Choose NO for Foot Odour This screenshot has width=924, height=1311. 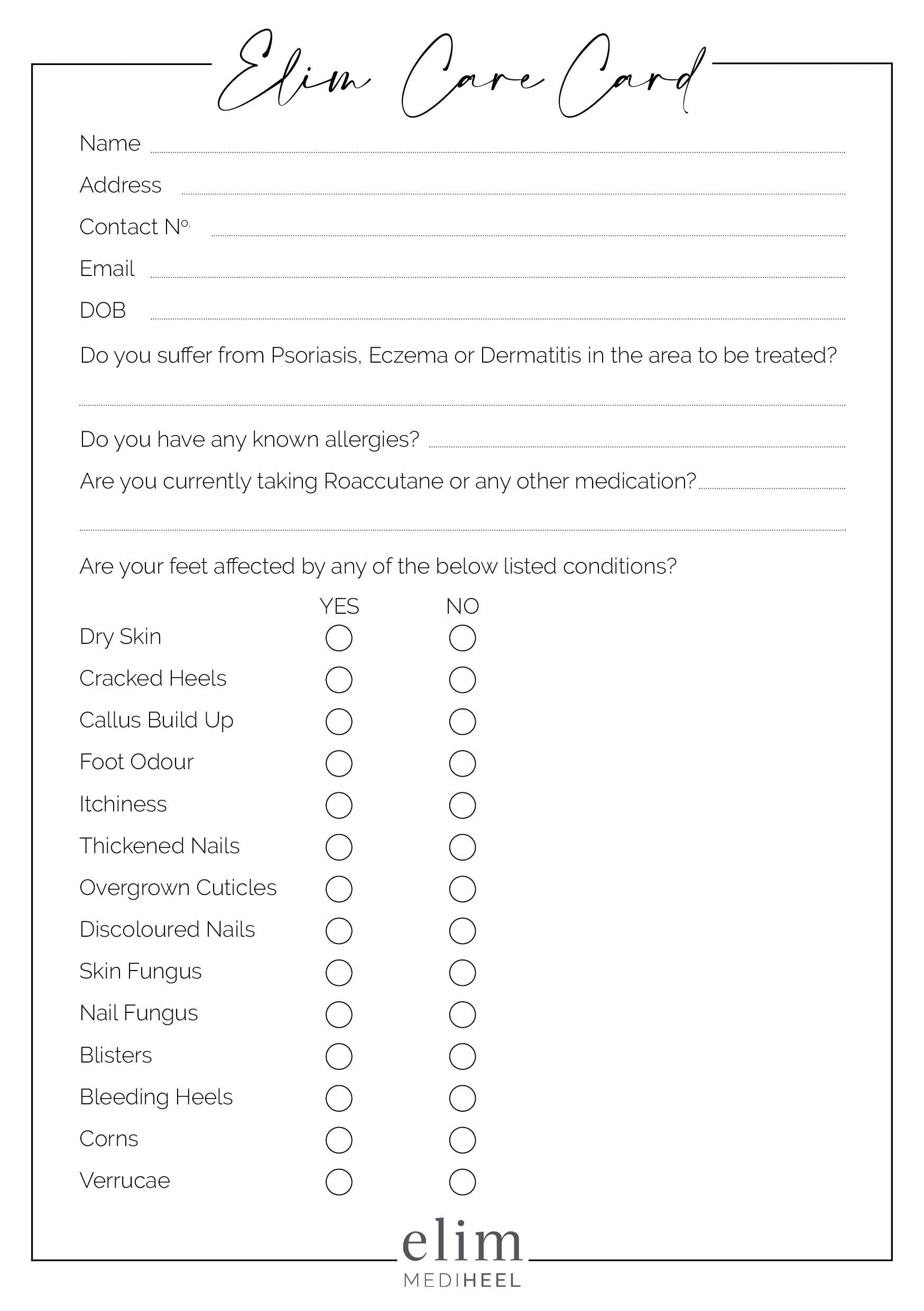[x=462, y=763]
